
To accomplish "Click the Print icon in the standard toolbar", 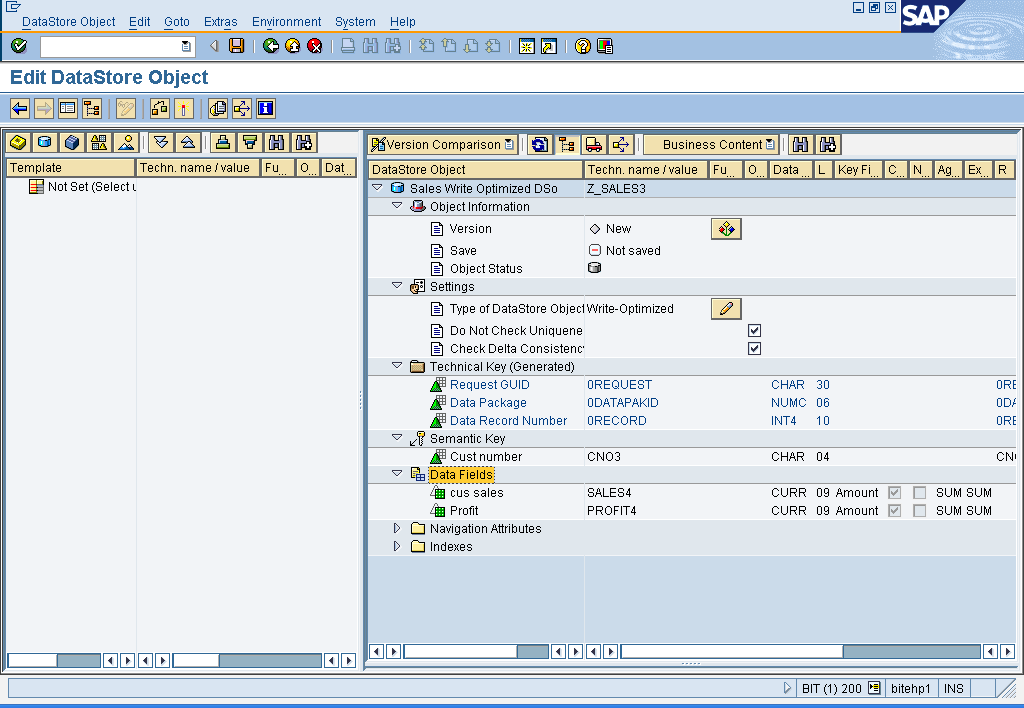I will 348,46.
